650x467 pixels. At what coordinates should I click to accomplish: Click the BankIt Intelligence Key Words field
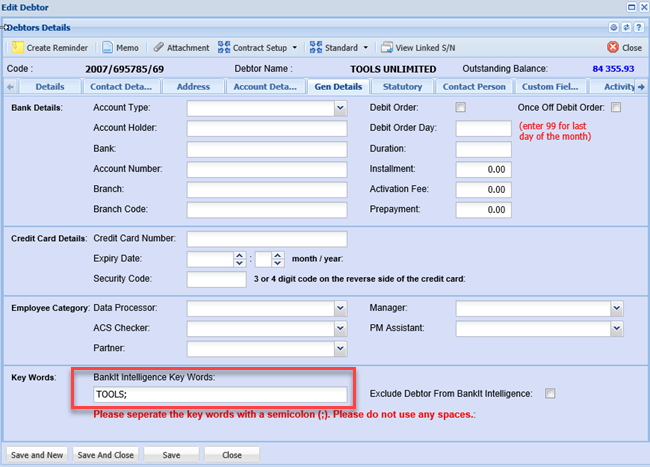click(219, 394)
